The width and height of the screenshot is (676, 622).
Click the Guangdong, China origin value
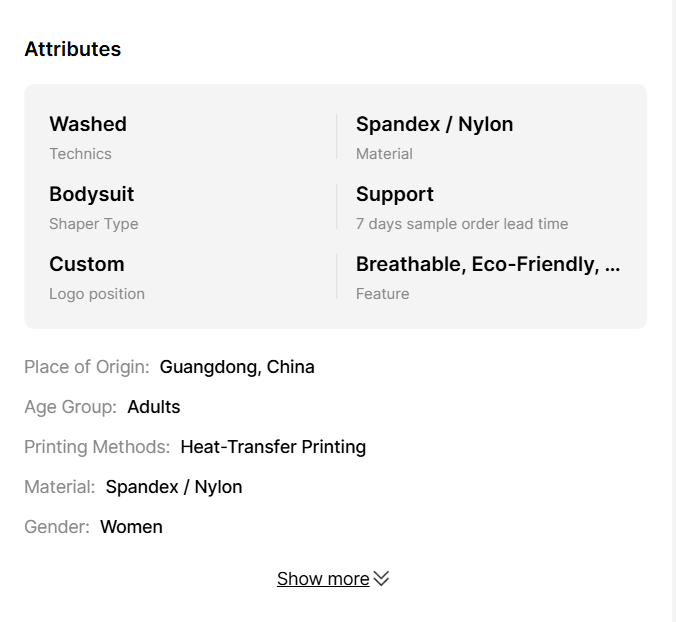[x=237, y=367]
